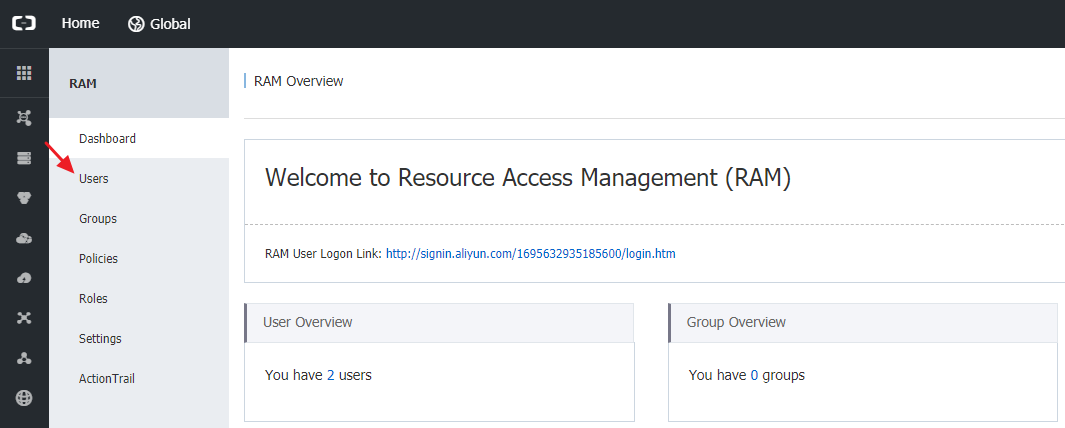Click the trophy-shaped icon in sidebar
This screenshot has width=1065, height=428.
(x=24, y=198)
